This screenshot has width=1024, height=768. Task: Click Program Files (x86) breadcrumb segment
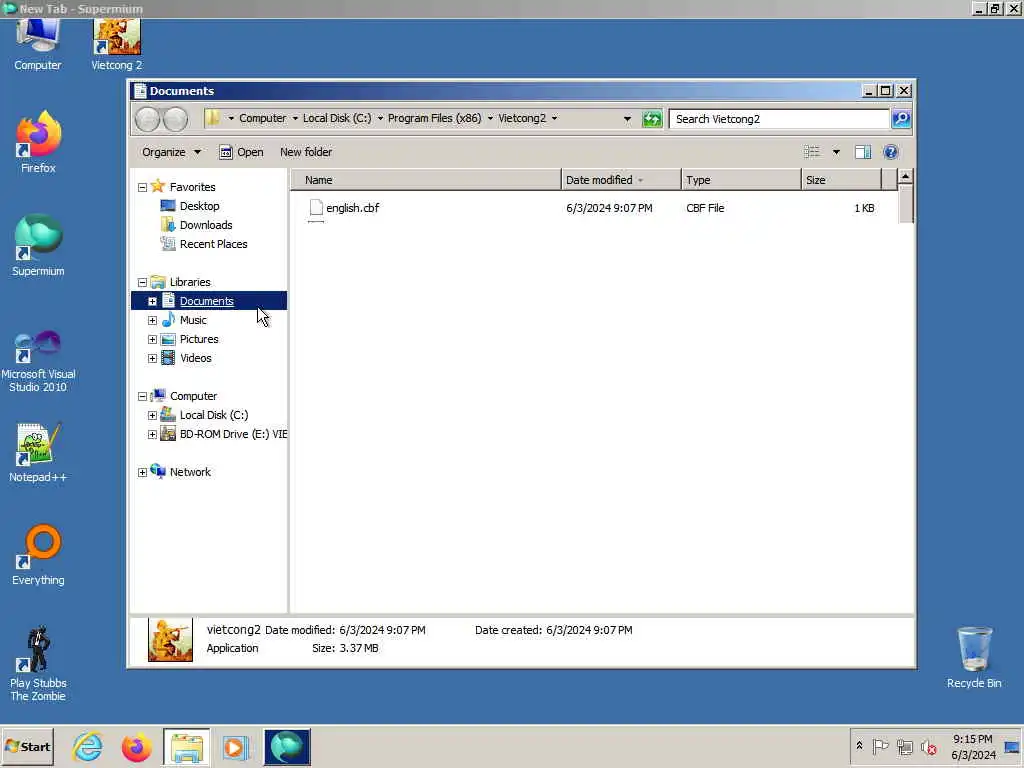434,118
